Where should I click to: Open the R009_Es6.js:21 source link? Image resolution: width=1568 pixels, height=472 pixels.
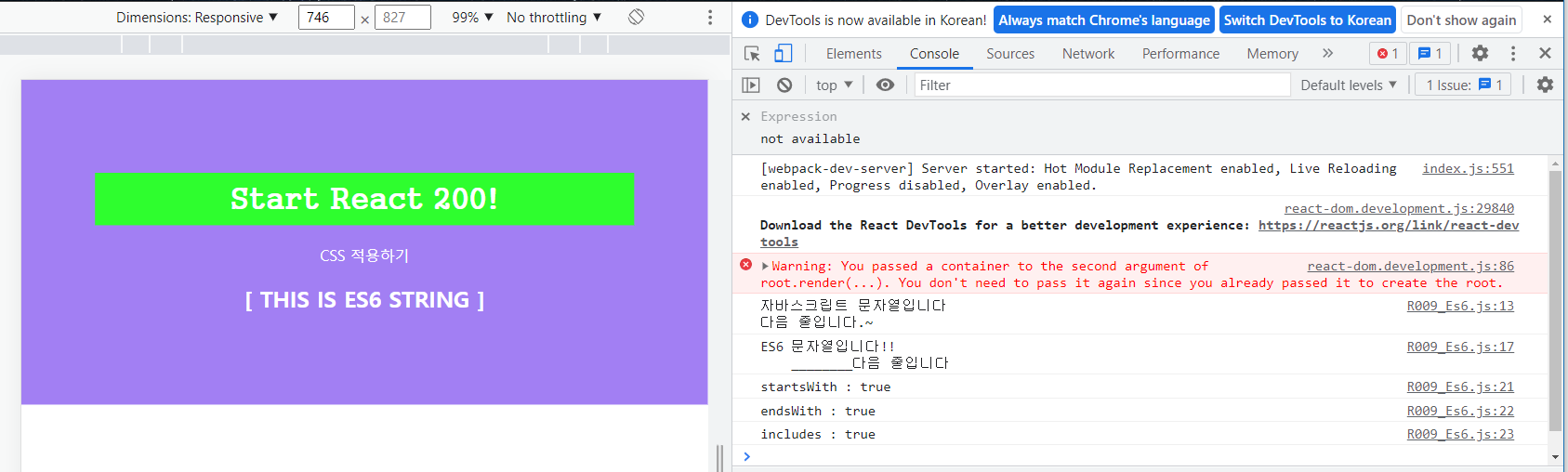(x=1460, y=387)
